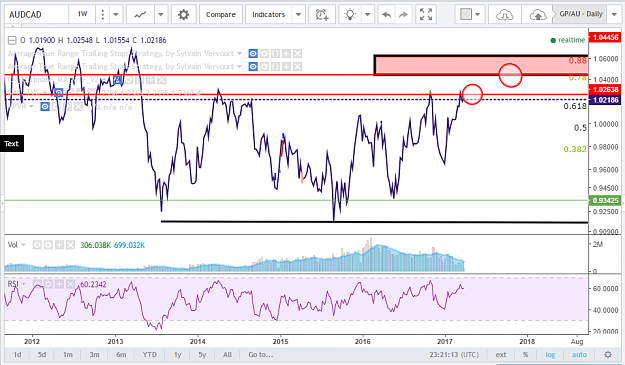
Task: Open layout square dropdown arrow
Action: tap(478, 15)
